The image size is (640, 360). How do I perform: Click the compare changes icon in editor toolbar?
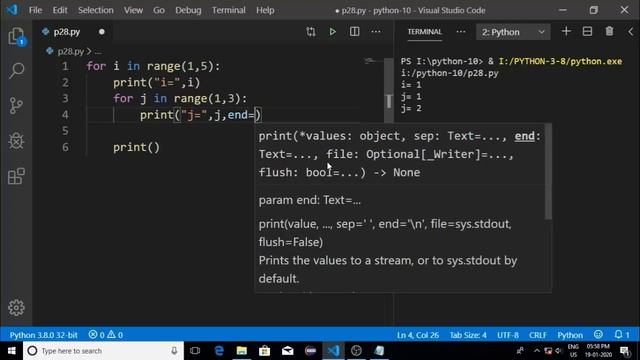coord(311,32)
